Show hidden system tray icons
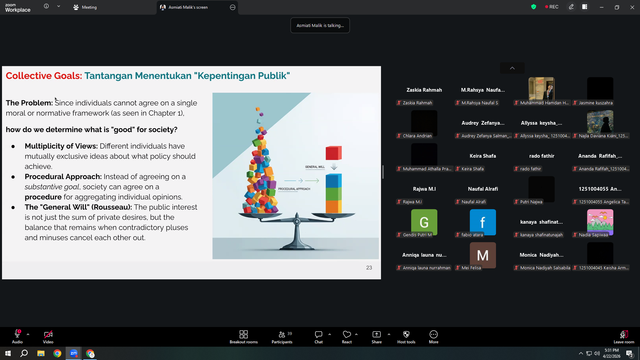 (581, 353)
